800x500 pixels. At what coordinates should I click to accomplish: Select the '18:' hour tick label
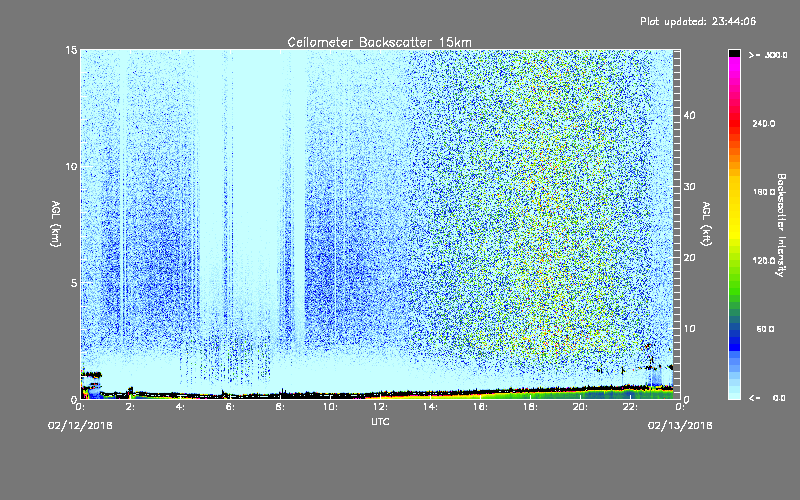point(530,407)
